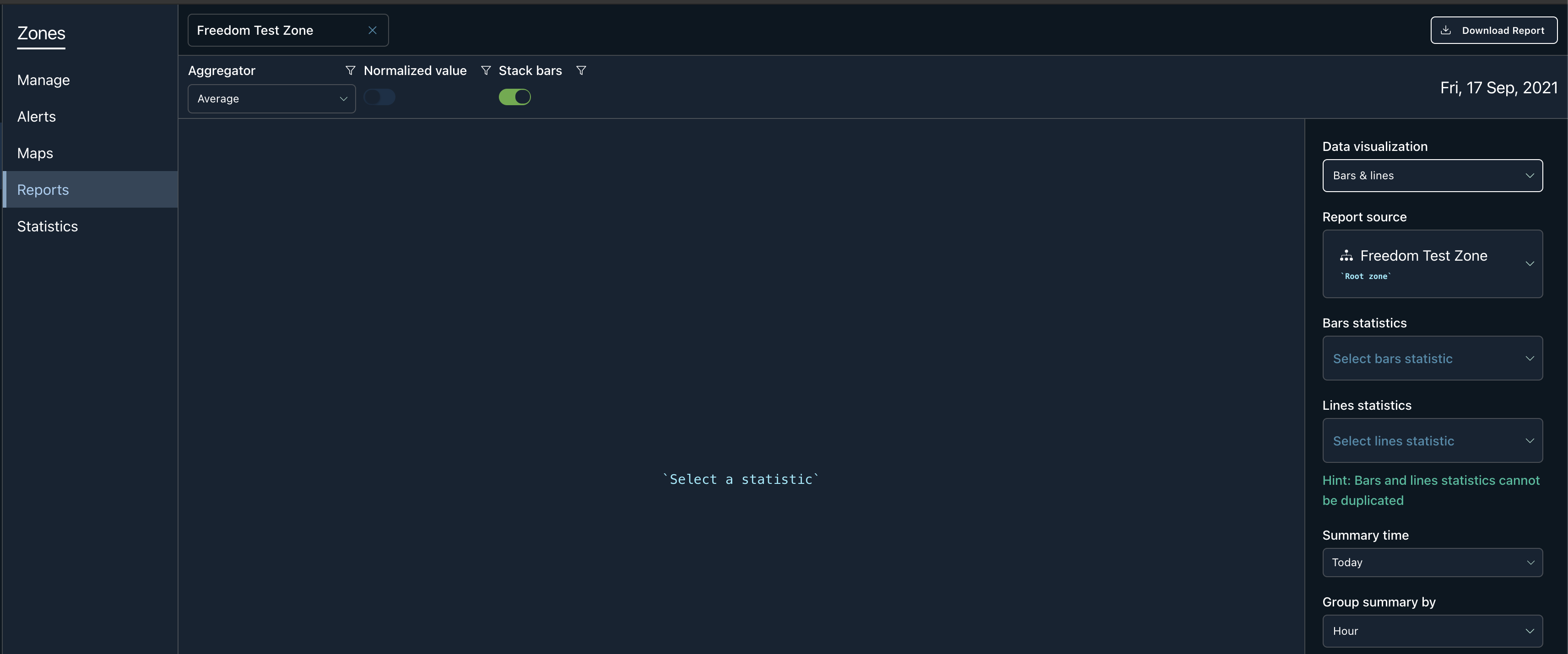This screenshot has height=654, width=1568.
Task: Open the Alerts page
Action: [37, 117]
